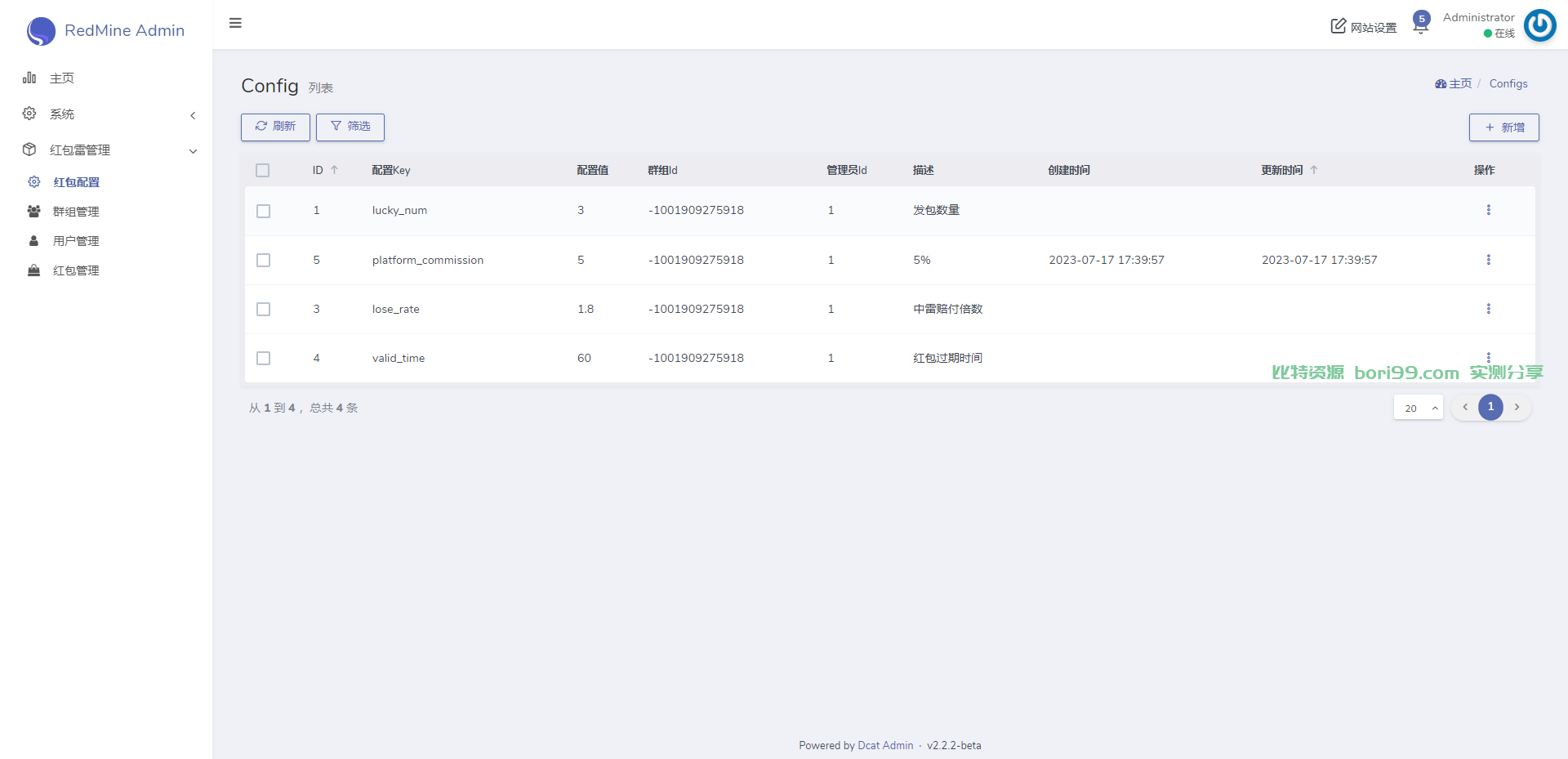Click the 筛选 filter button
This screenshot has width=1568, height=759.
[350, 127]
